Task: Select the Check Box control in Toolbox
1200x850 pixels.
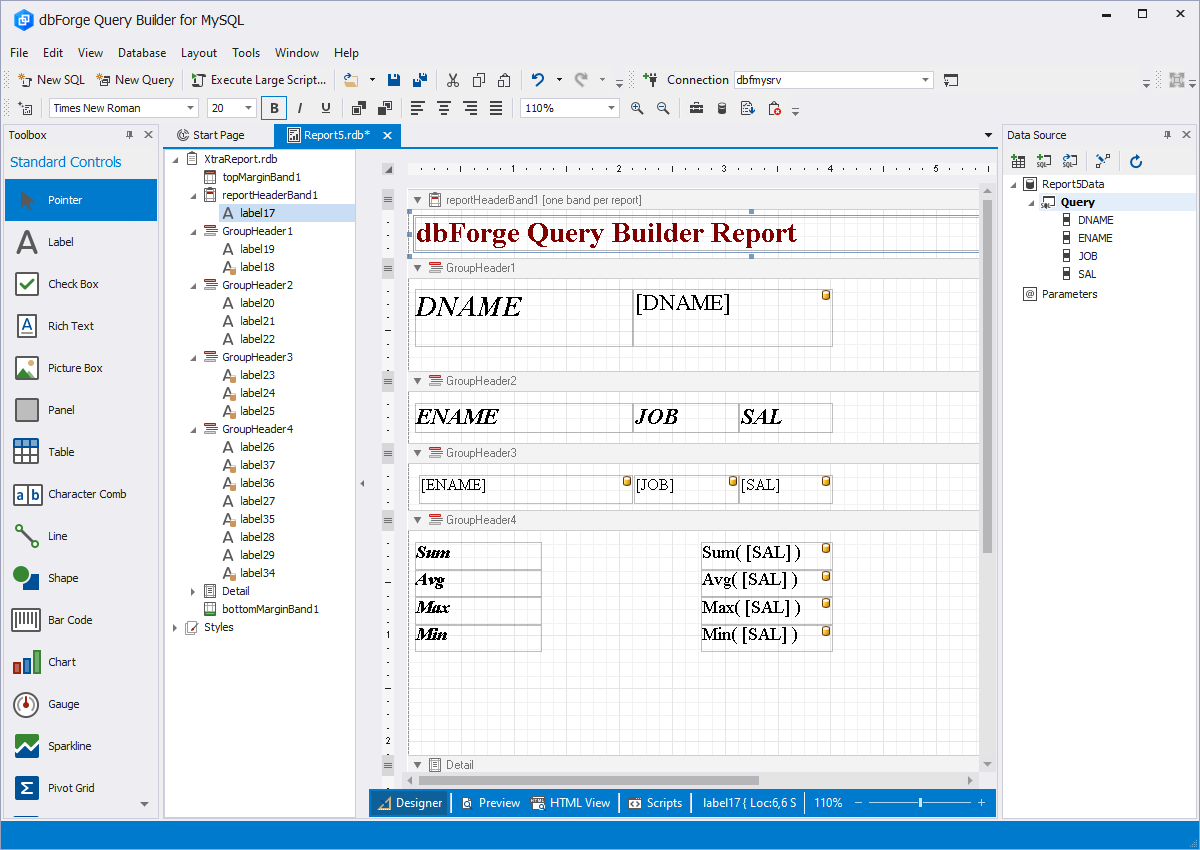Action: (x=81, y=284)
